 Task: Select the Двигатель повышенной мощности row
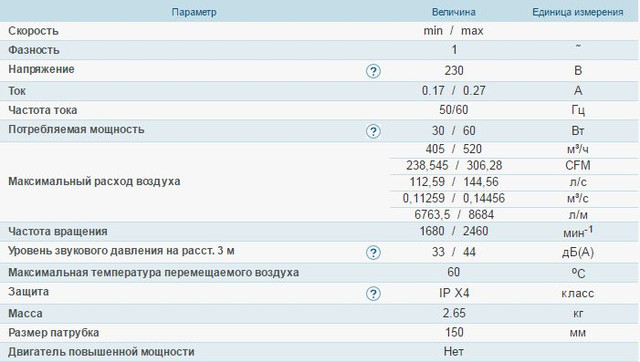point(320,352)
